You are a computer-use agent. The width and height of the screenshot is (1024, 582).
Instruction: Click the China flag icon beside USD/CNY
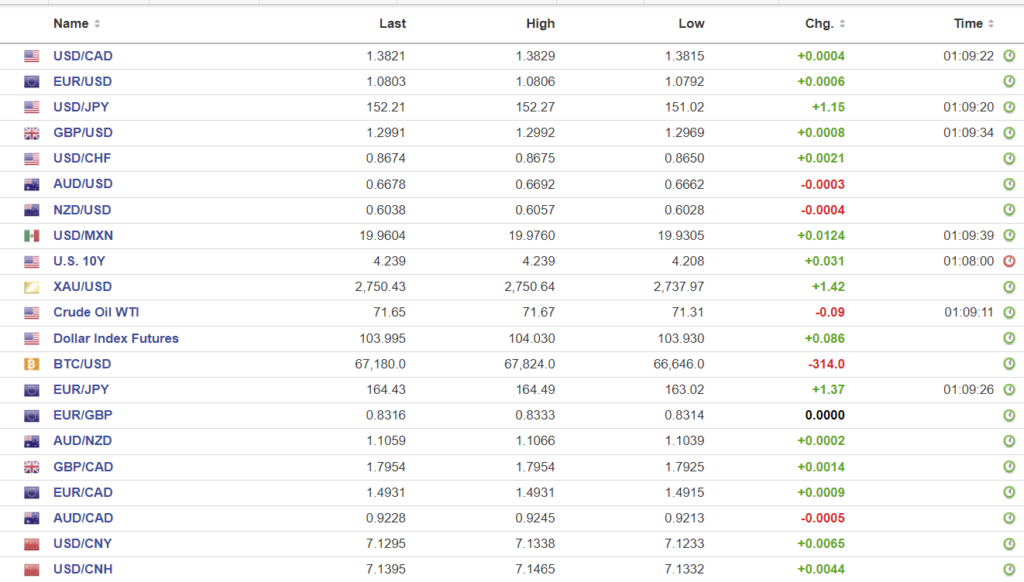click(x=32, y=544)
